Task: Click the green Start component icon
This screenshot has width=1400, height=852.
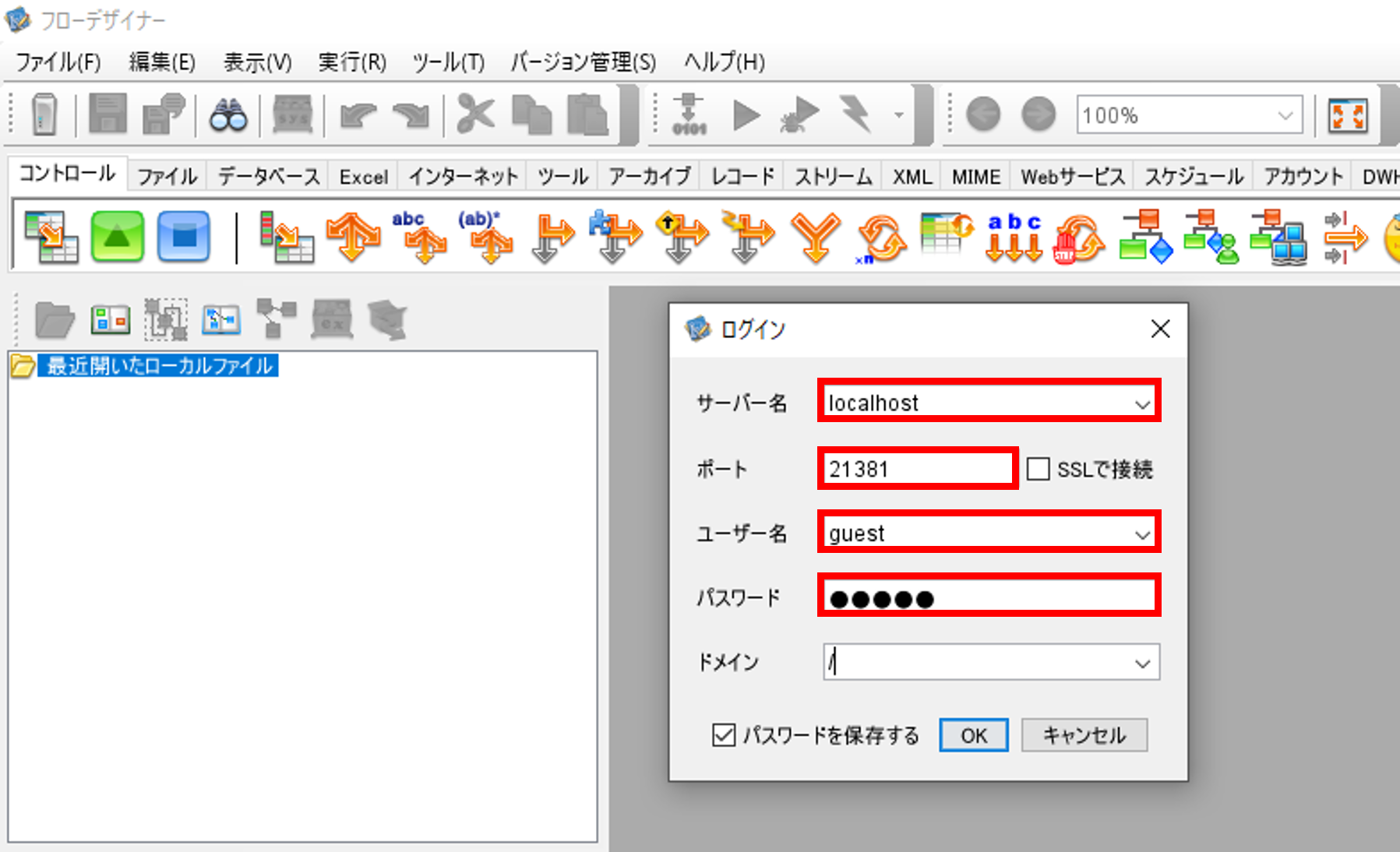Action: tap(117, 236)
